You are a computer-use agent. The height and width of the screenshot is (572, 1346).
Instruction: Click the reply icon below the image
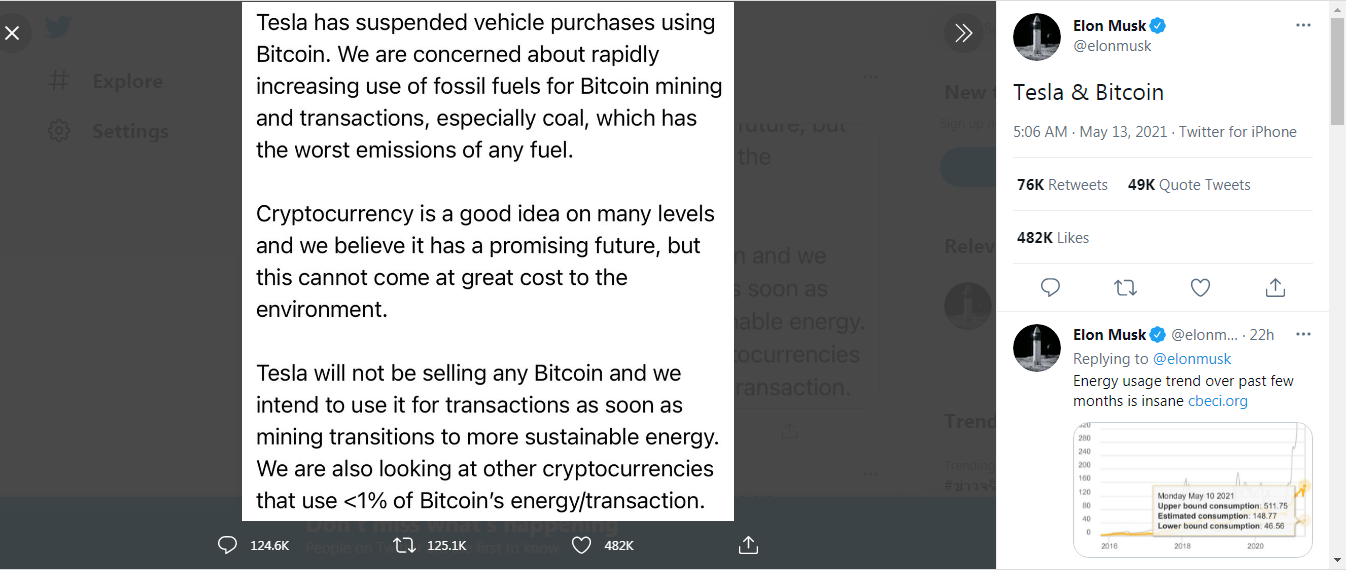point(227,545)
